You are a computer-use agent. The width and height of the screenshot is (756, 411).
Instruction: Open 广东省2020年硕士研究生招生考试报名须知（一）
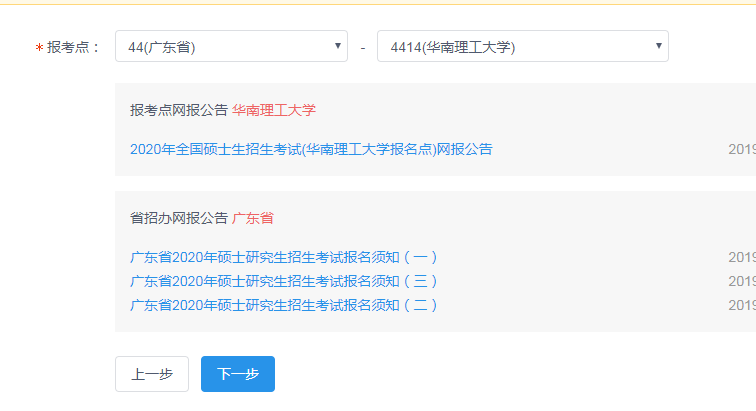coord(284,257)
